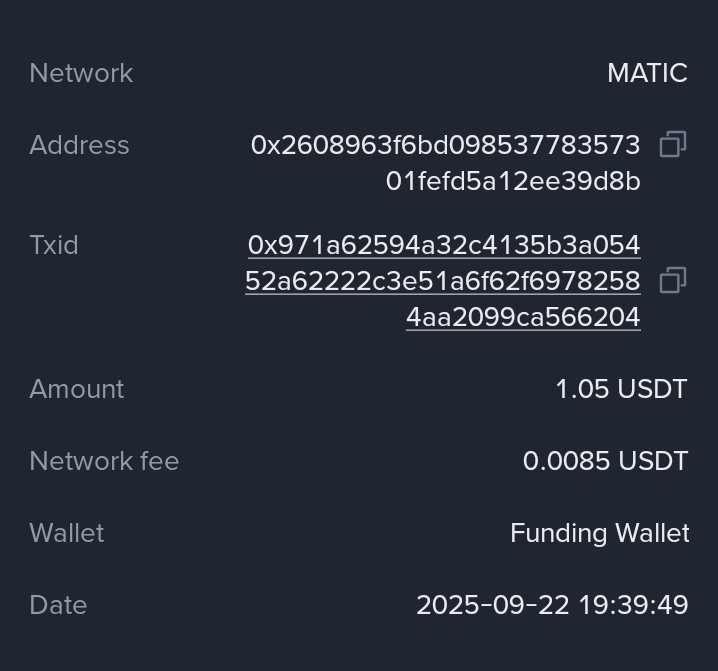
Task: Select the 1.05 USDT amount
Action: click(x=621, y=389)
